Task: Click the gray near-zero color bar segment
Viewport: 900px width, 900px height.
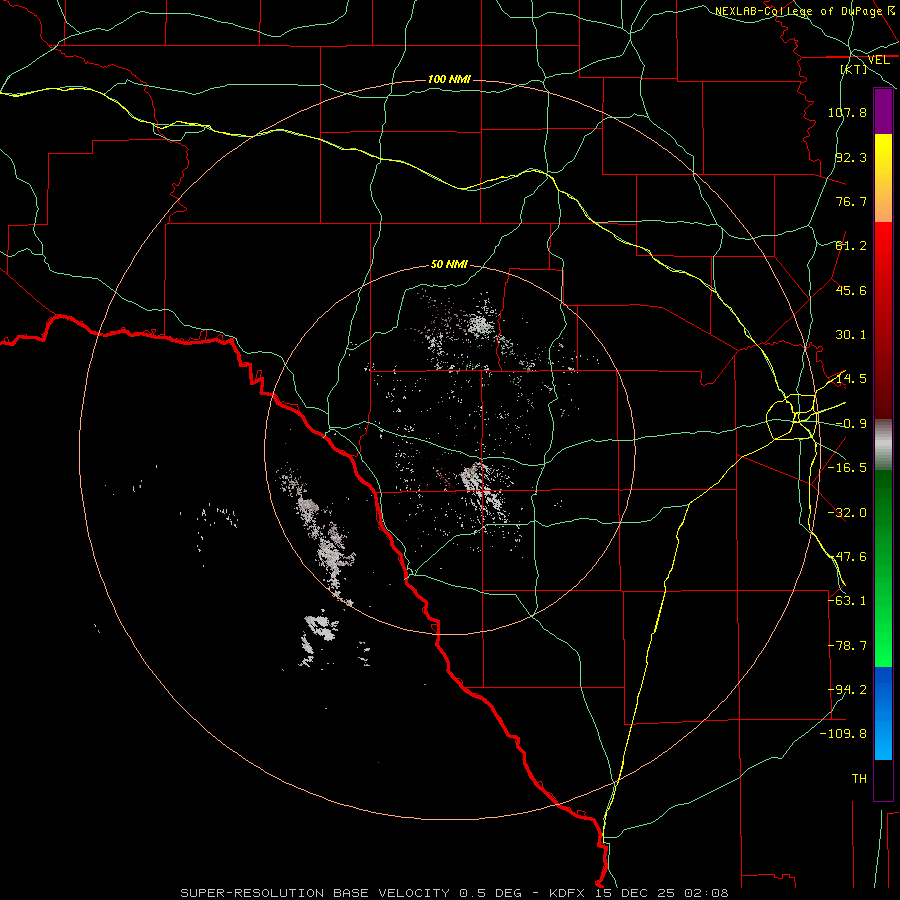Action: click(883, 445)
